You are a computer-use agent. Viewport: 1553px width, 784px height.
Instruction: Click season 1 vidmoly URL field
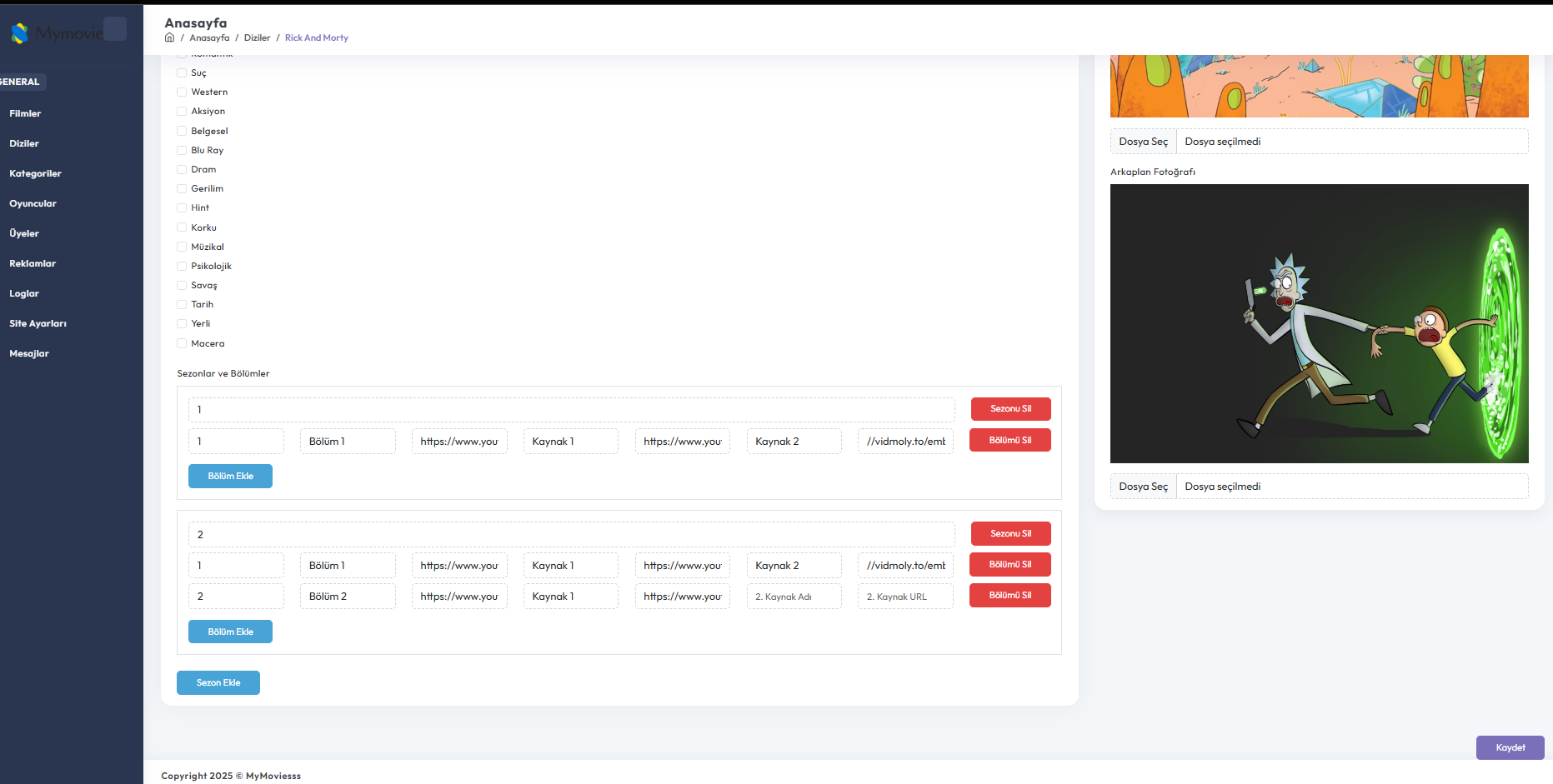905,441
